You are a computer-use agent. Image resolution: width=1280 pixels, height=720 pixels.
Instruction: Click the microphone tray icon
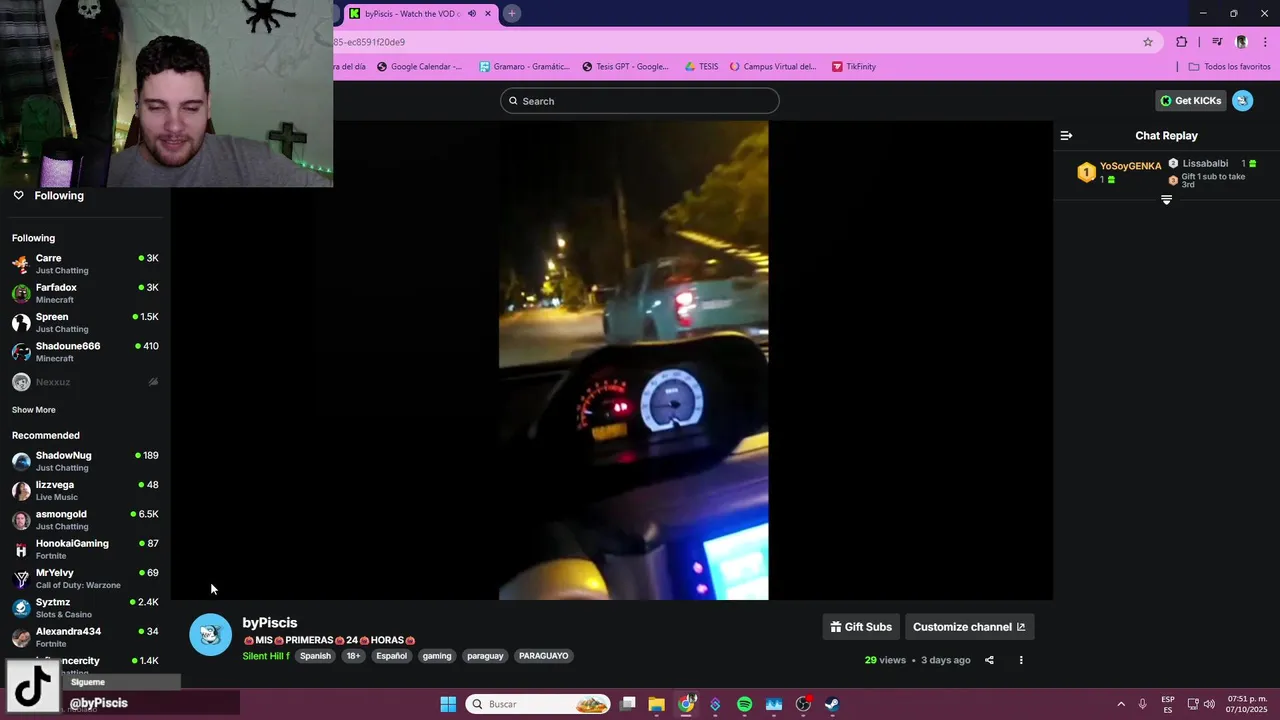point(1143,704)
